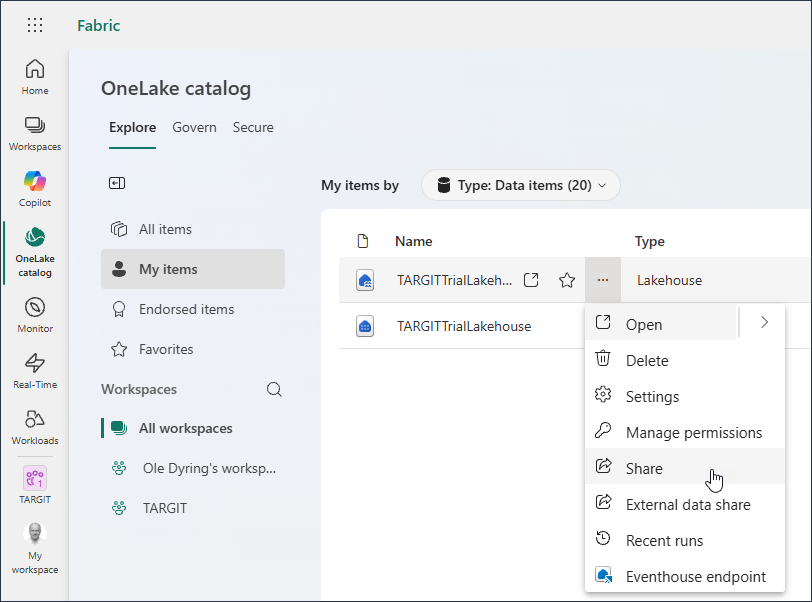Favorite the TARGITTrialLakehouse item with star
This screenshot has height=602, width=812.
point(567,281)
